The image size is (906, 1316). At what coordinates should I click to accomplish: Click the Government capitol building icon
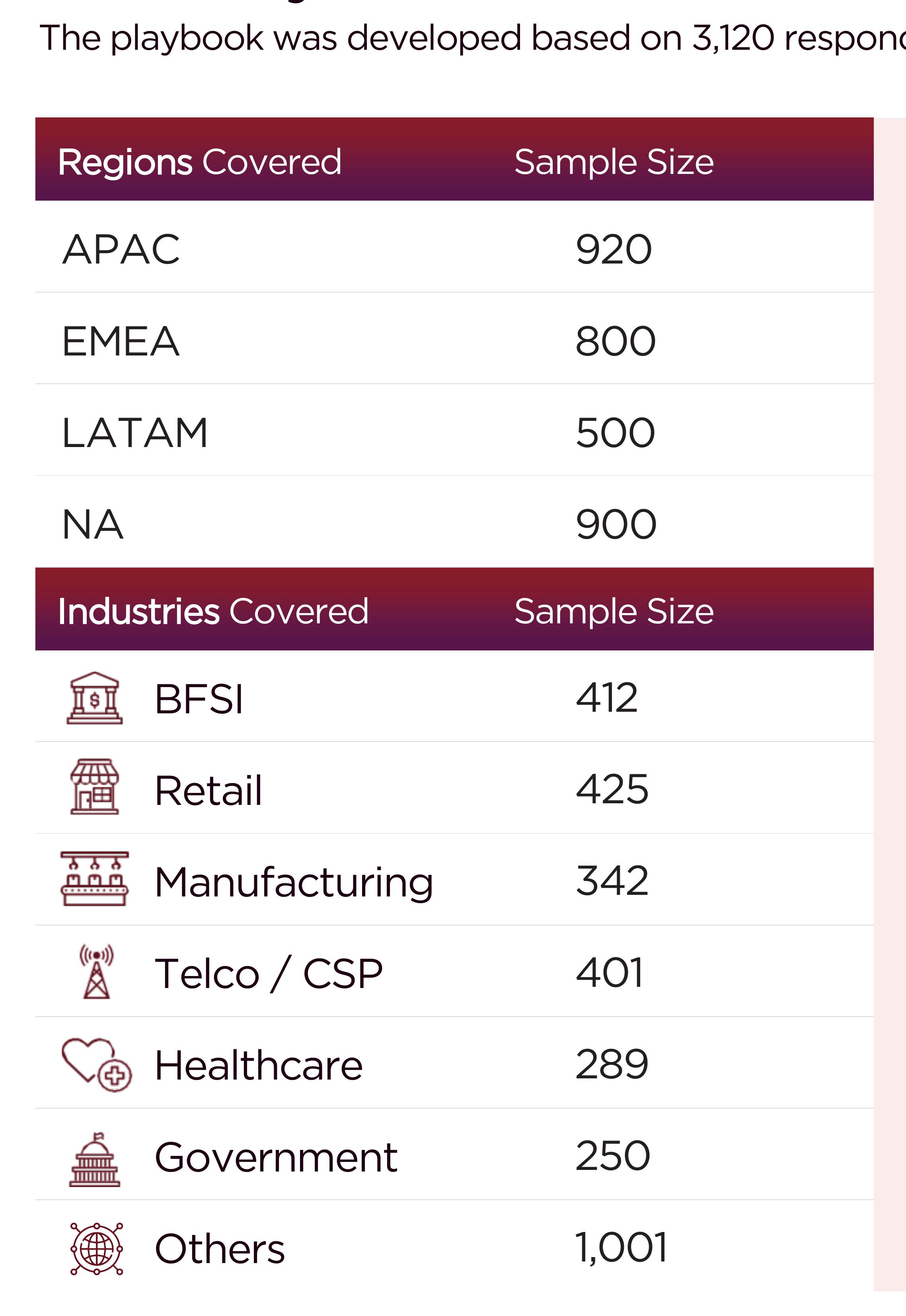pyautogui.click(x=94, y=1159)
